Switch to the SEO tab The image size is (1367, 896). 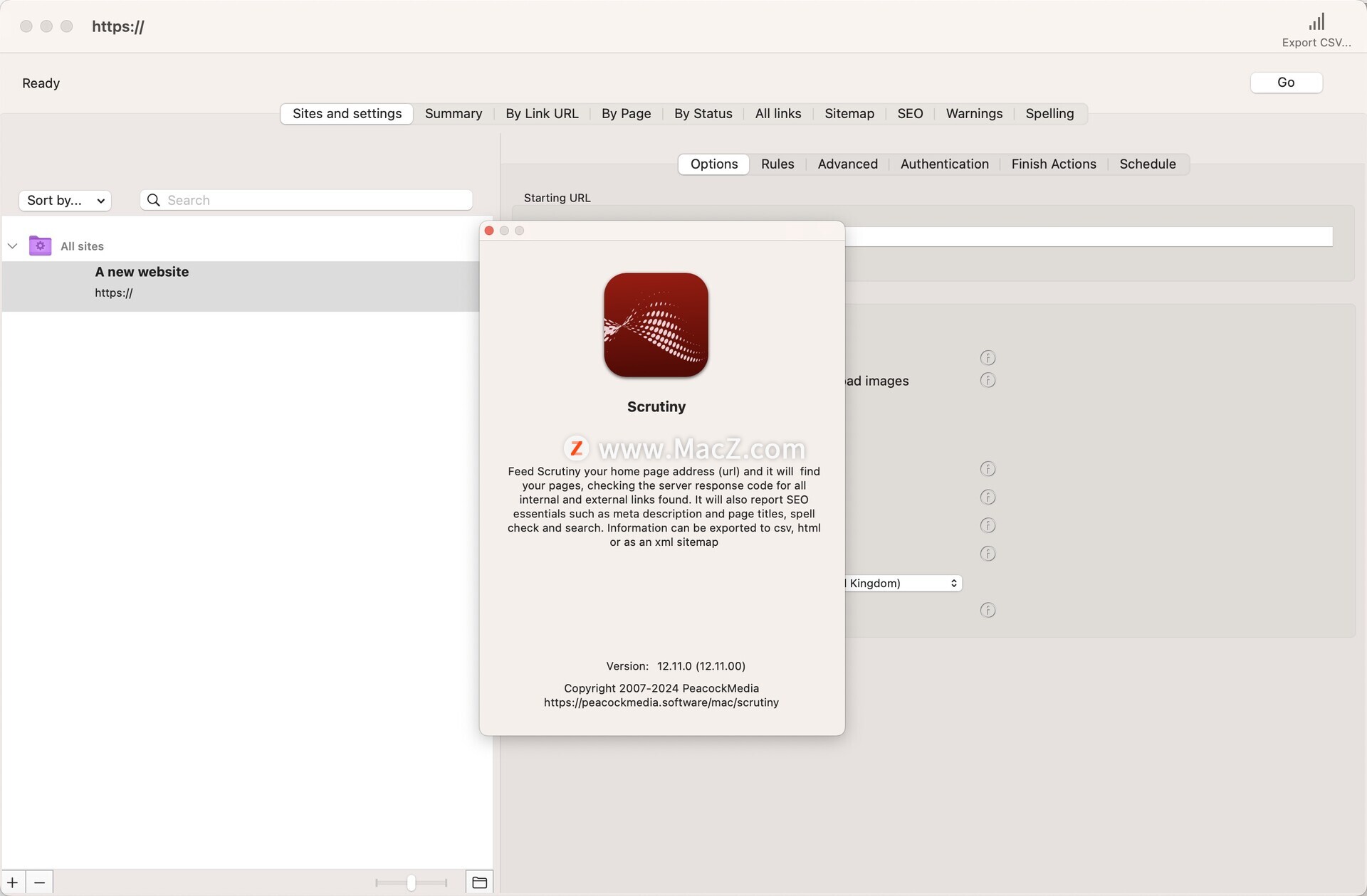point(910,114)
